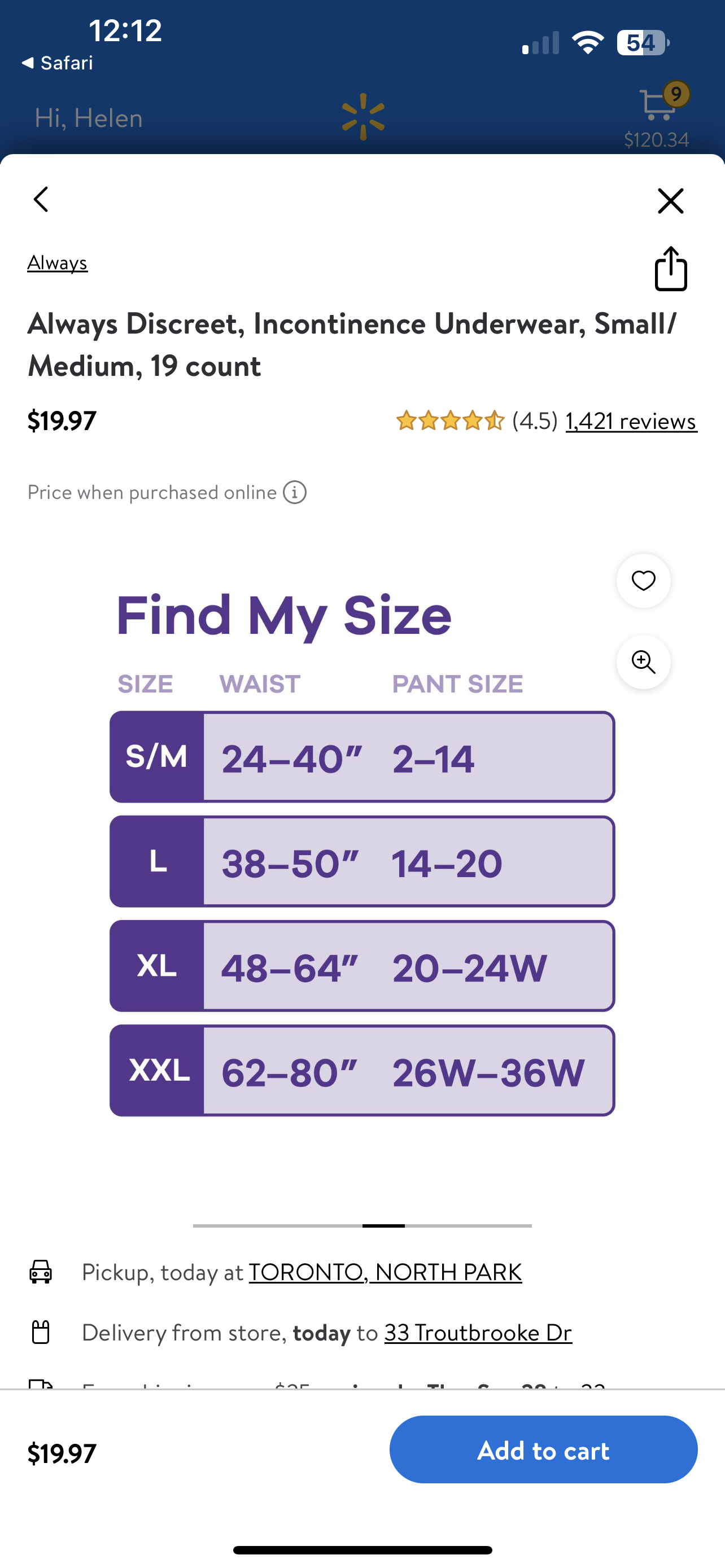This screenshot has width=725, height=1568.
Task: Close the product detail sheet
Action: (x=670, y=201)
